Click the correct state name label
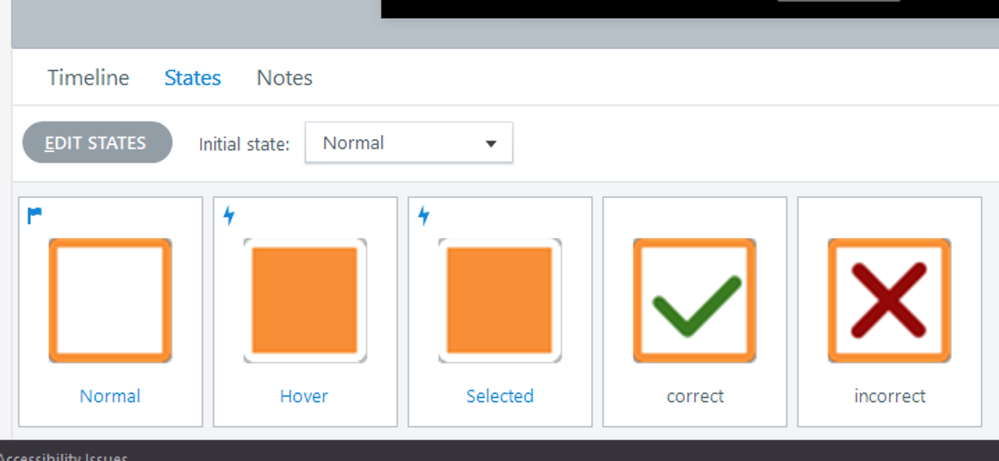The image size is (999, 461). [x=695, y=396]
